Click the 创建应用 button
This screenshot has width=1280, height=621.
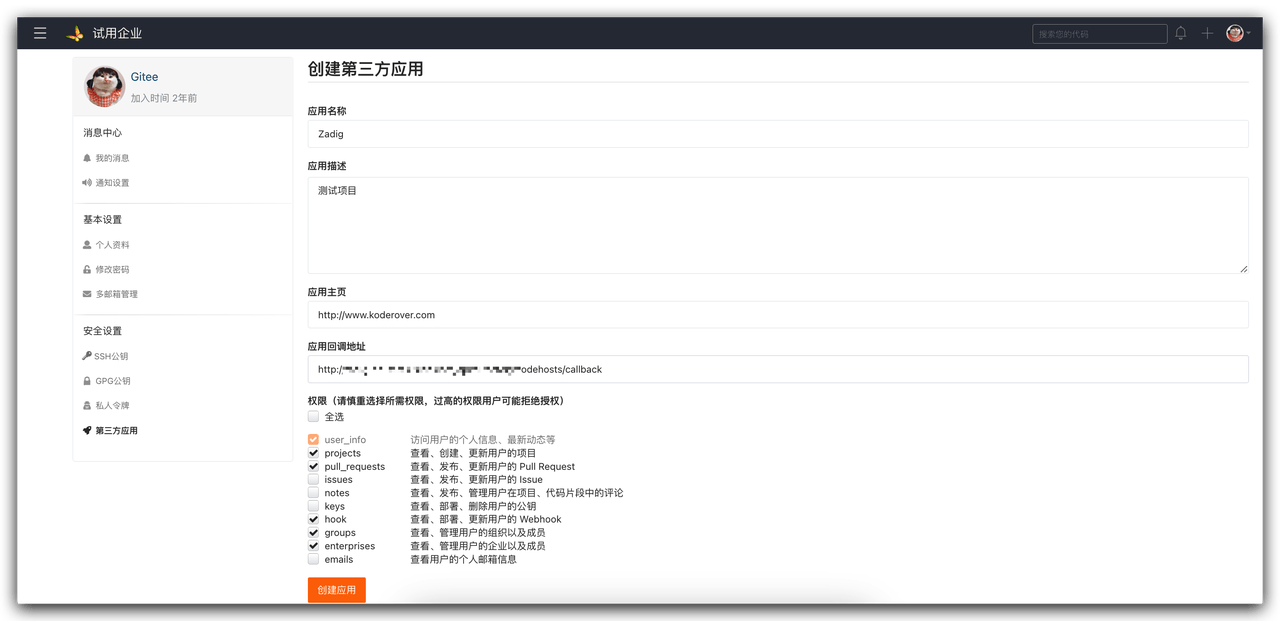tap(336, 590)
